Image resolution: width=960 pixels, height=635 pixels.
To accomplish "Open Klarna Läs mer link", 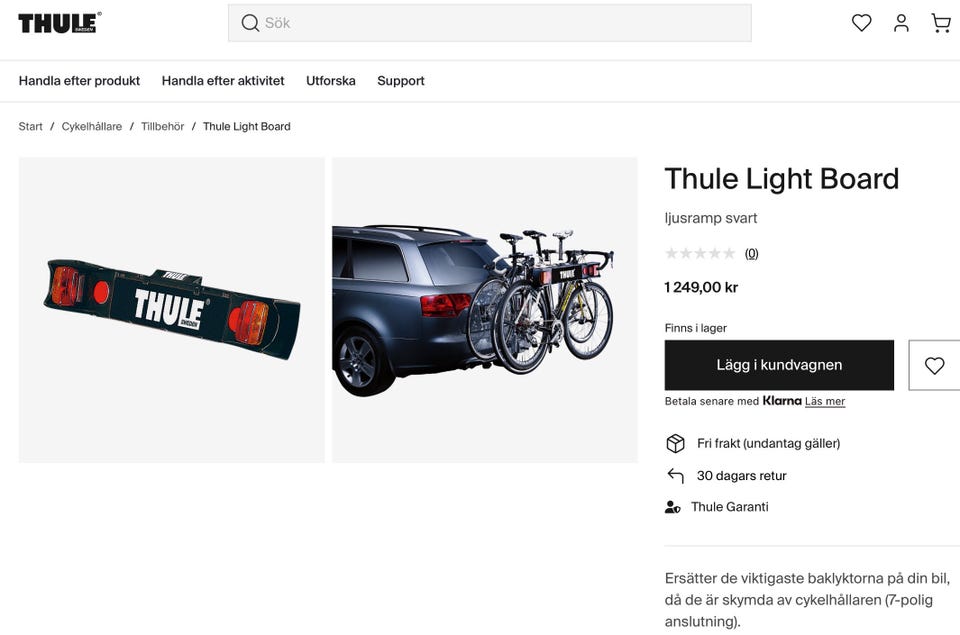I will tap(825, 402).
